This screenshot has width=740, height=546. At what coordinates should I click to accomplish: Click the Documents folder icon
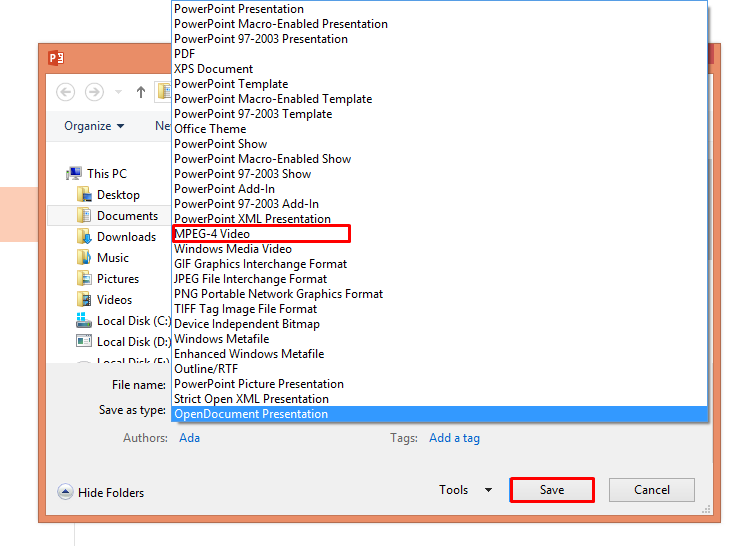coord(84,216)
